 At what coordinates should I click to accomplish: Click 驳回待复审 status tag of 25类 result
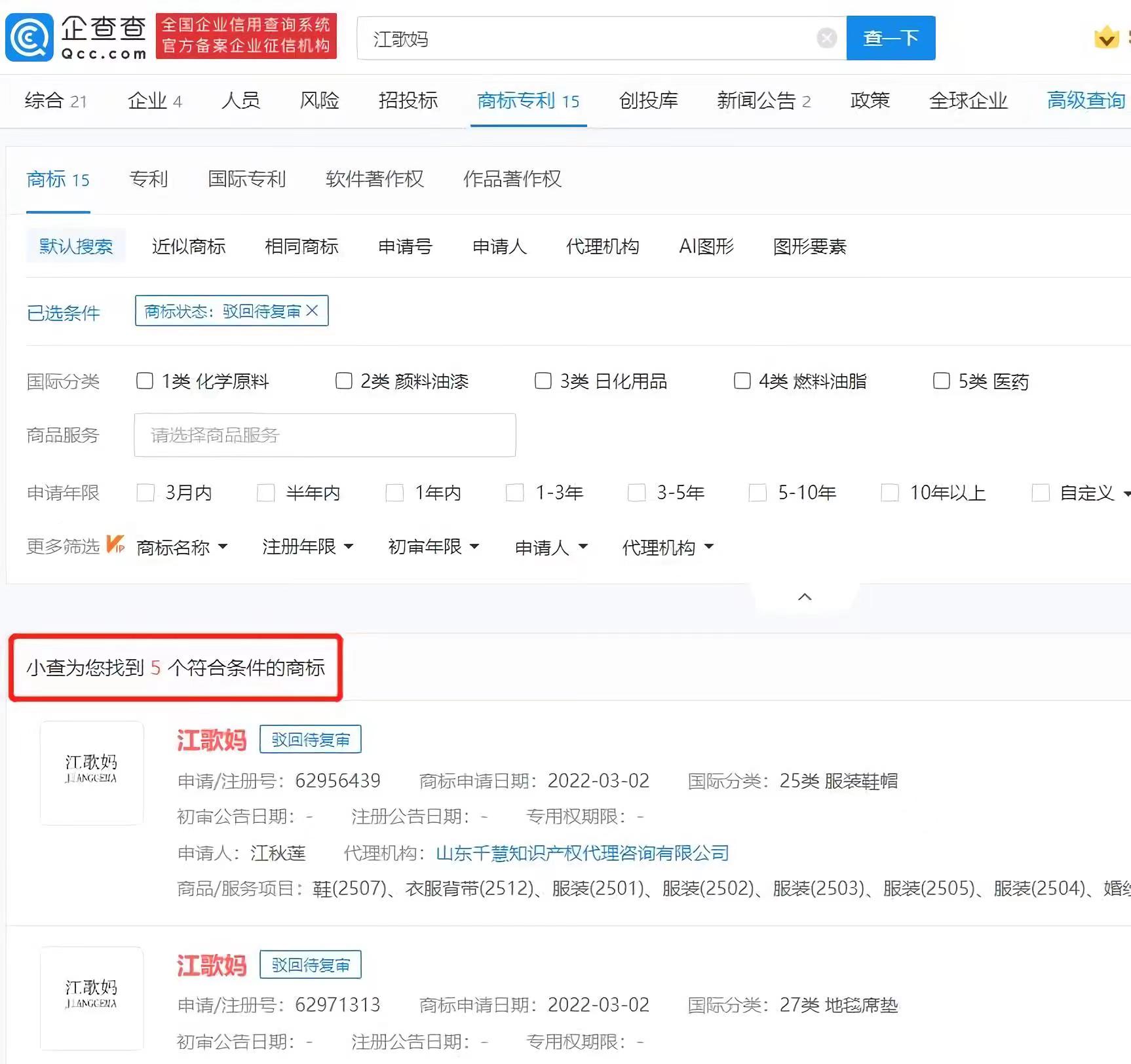pyautogui.click(x=311, y=739)
